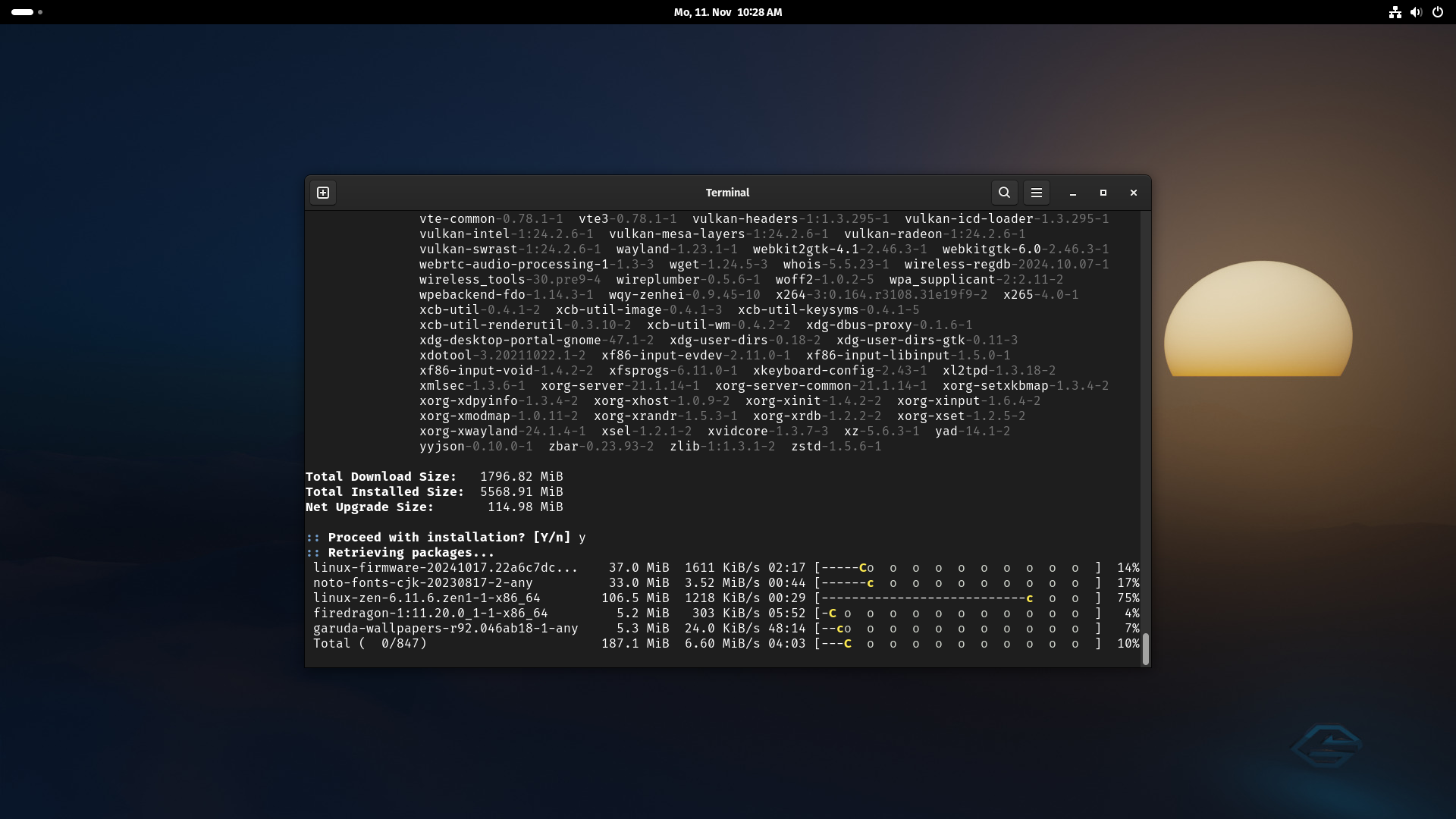
Task: Click the linux-zen download progress bar
Action: point(957,598)
